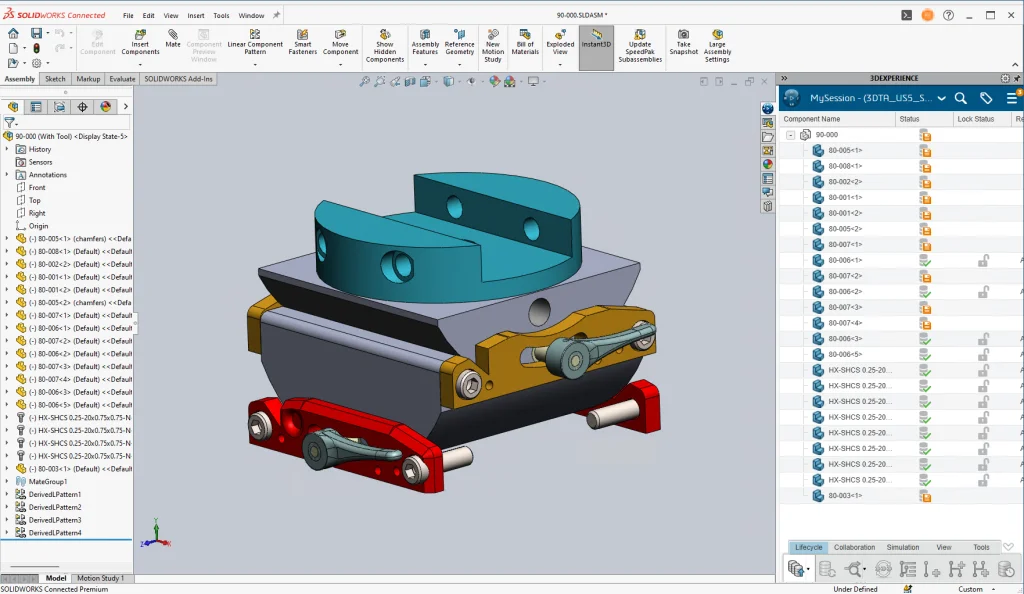Click the Collaboration tab in bottom panel
1024x594 pixels.
pyautogui.click(x=854, y=547)
